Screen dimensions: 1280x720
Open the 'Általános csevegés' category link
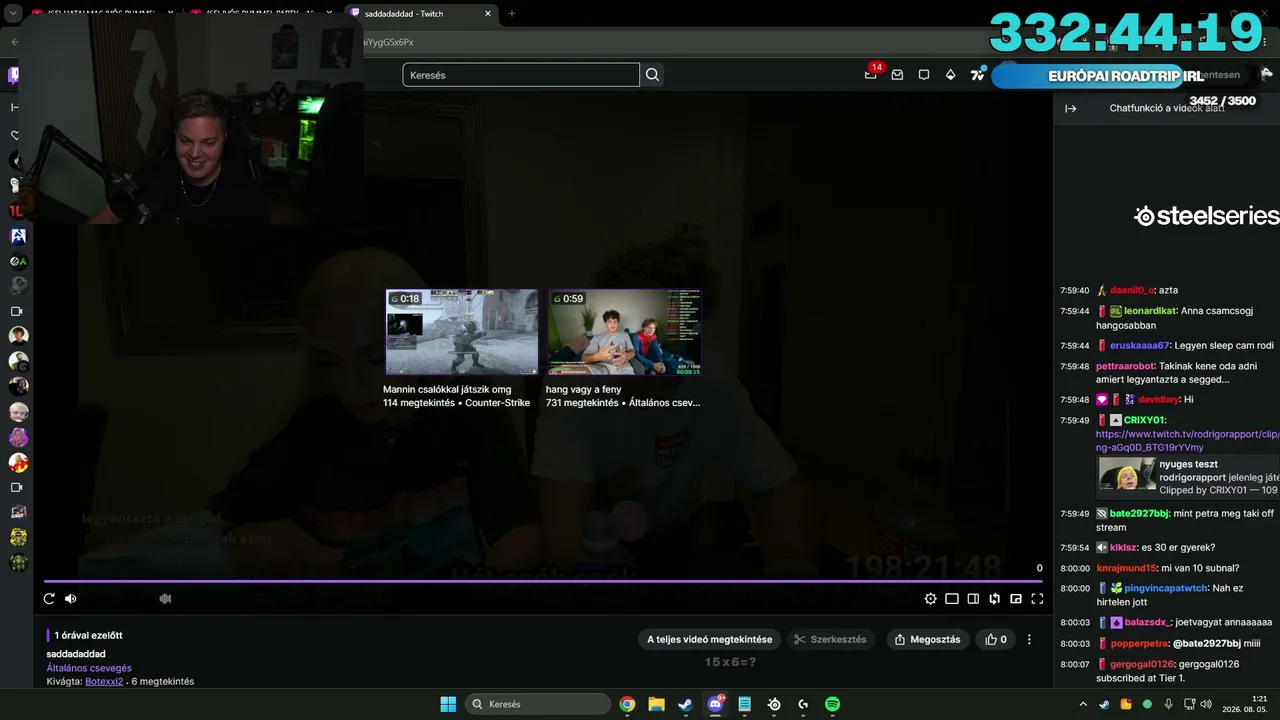click(89, 668)
